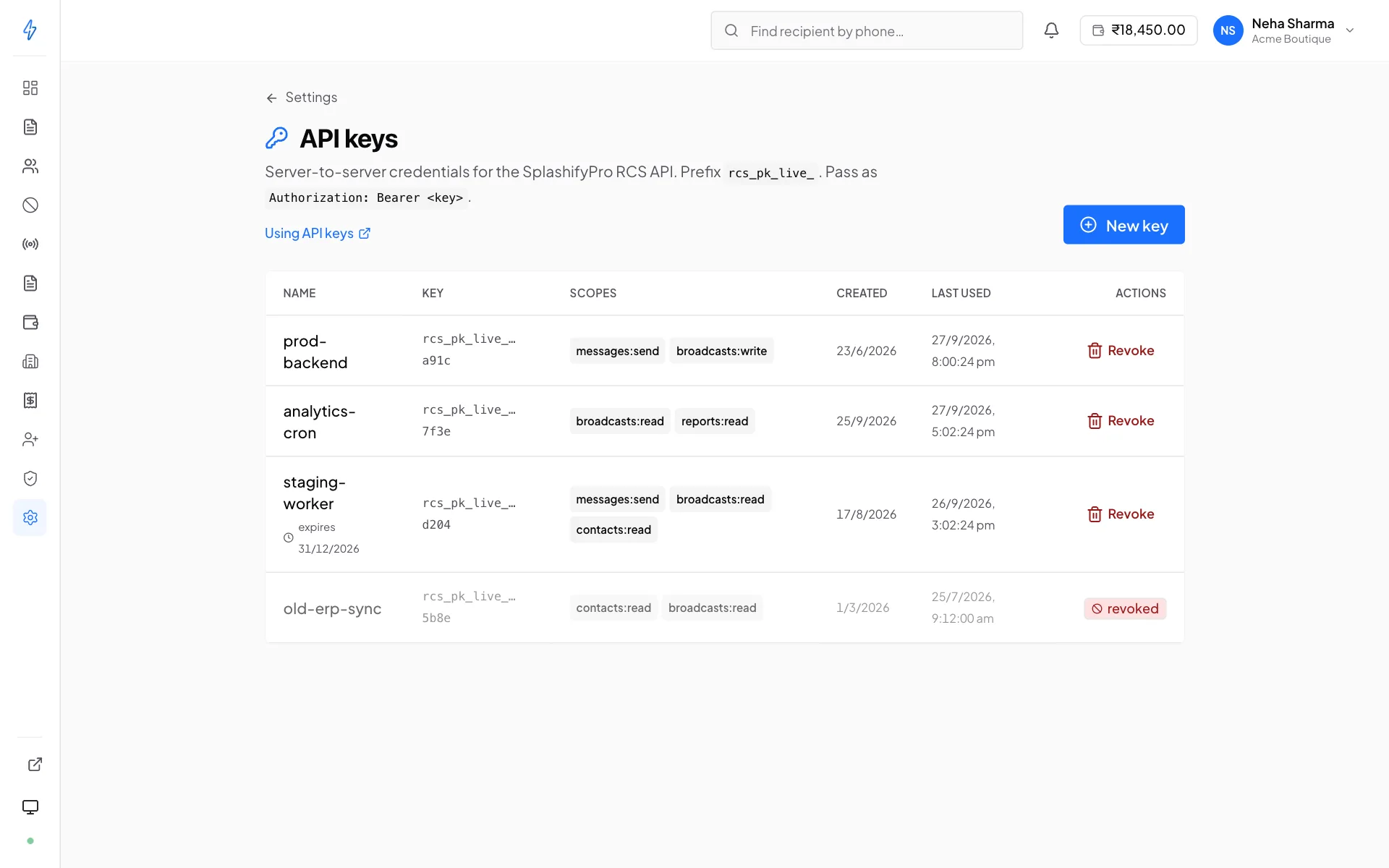The height and width of the screenshot is (868, 1389).
Task: Open the Using API keys link
Action: (318, 233)
